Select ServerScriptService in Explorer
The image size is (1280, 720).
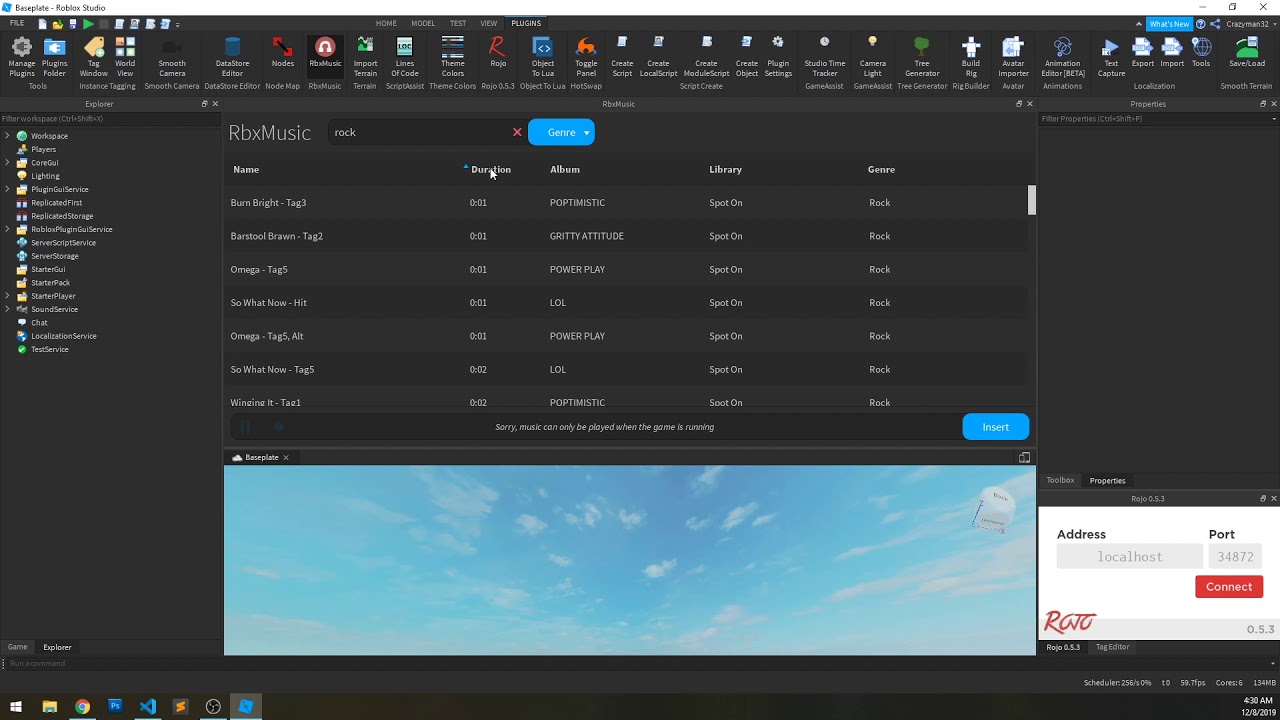[x=63, y=242]
